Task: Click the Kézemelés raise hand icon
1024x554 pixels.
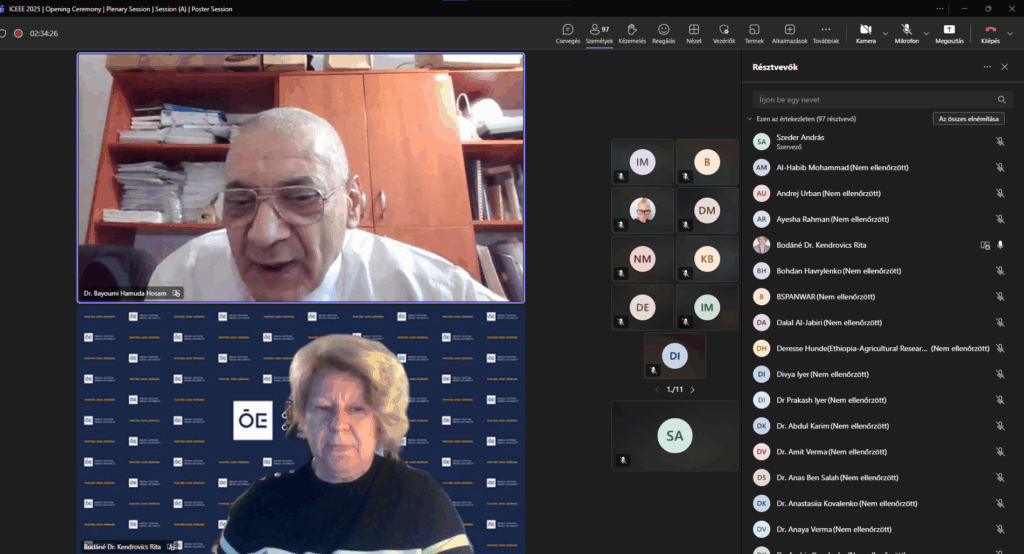Action: tap(632, 31)
